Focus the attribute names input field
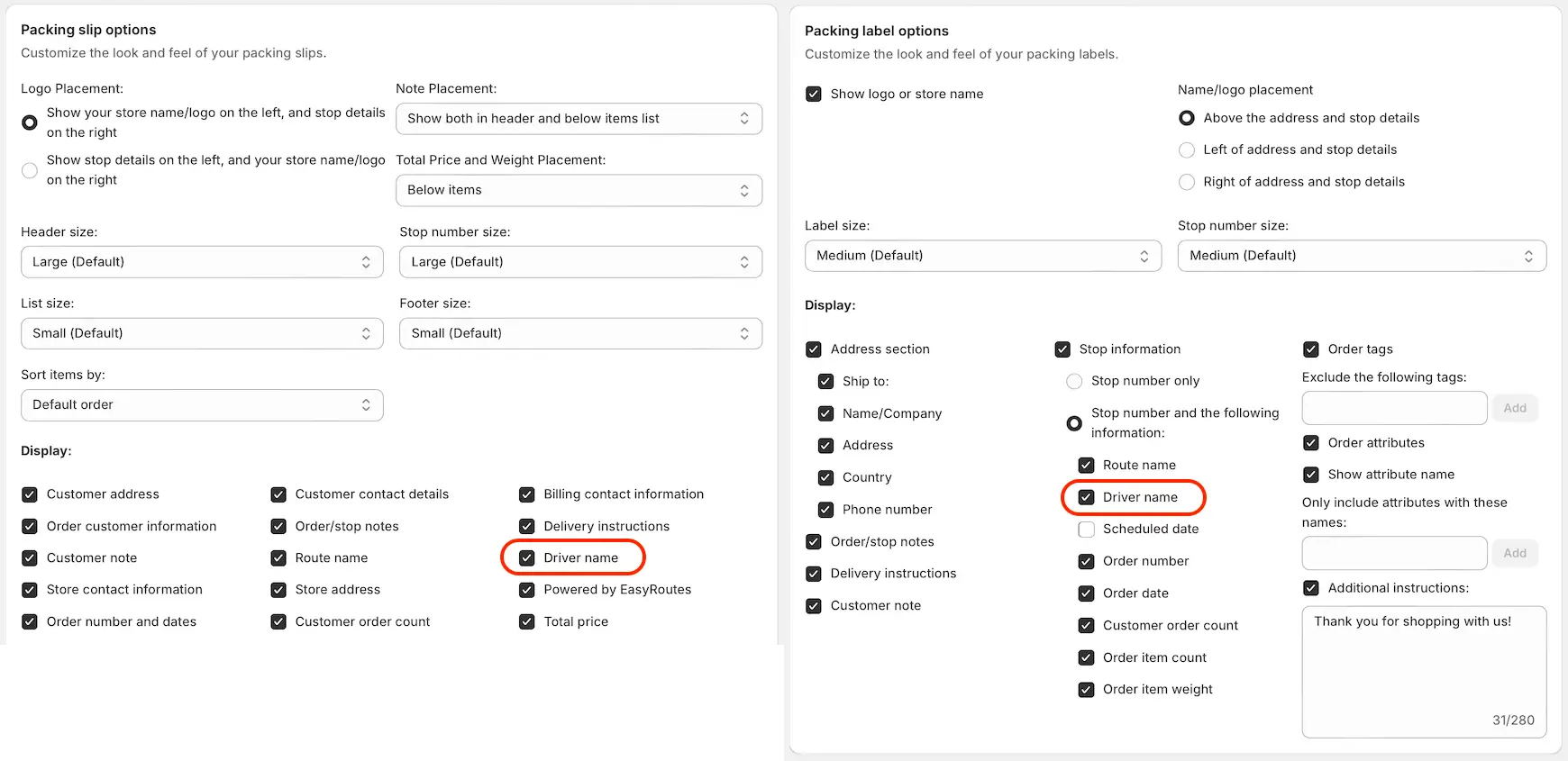Screen dimensions: 1568x761 [1394, 553]
